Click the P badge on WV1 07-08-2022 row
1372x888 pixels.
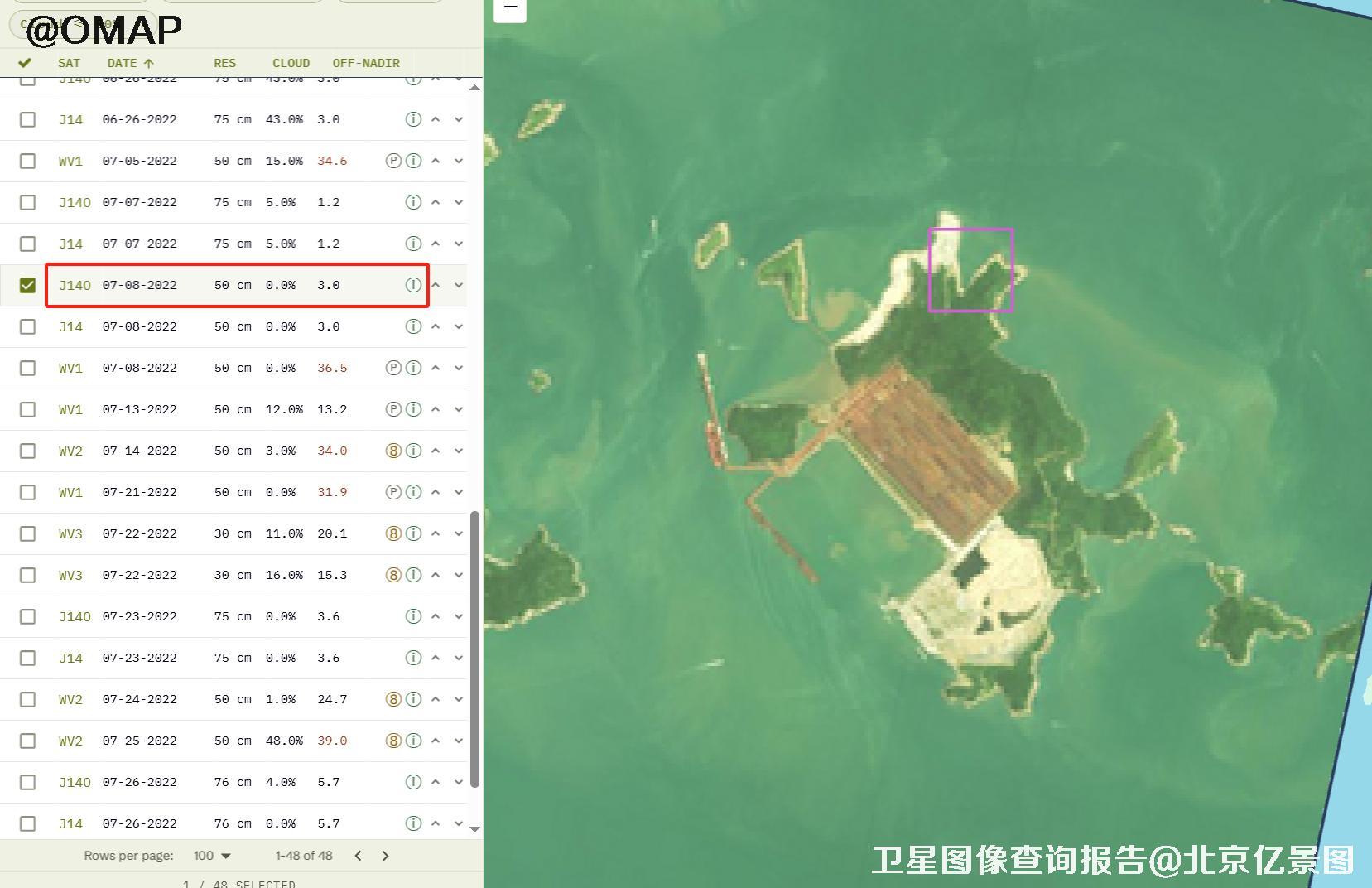pos(393,368)
